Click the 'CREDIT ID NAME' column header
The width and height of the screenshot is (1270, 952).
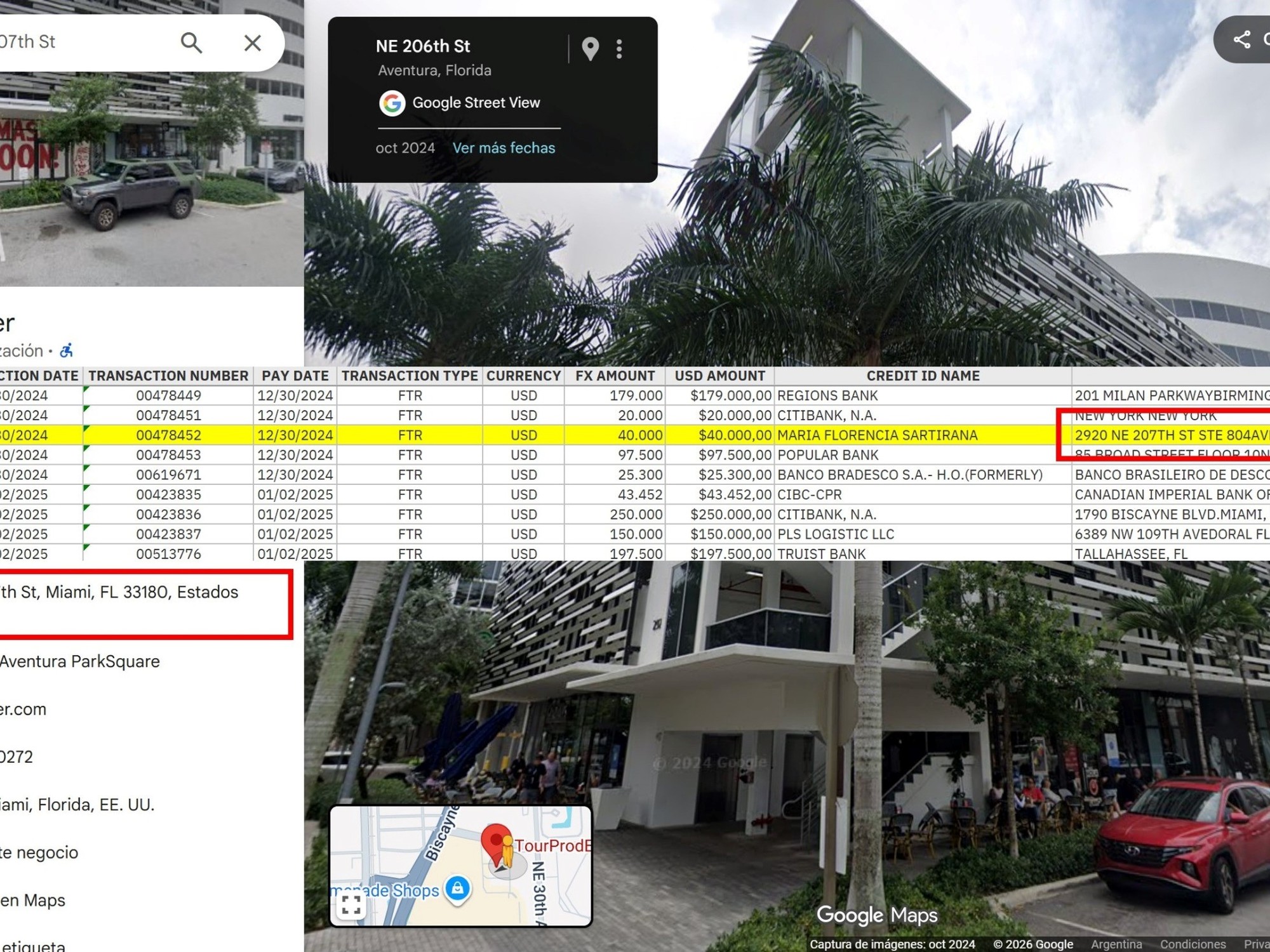[x=923, y=376]
